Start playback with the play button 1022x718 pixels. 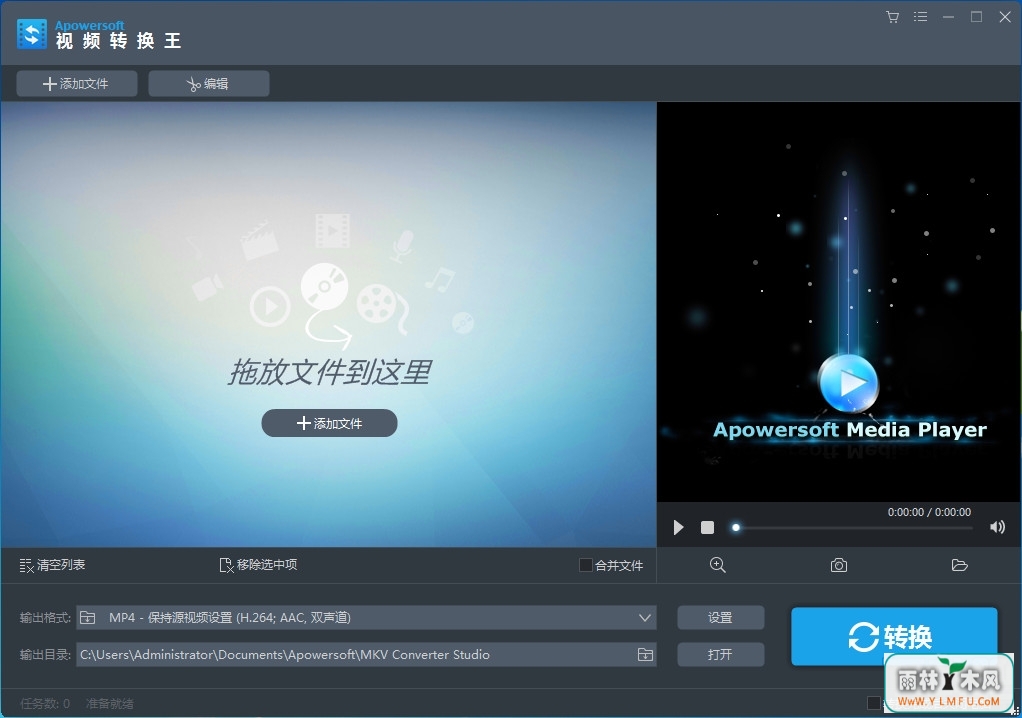(679, 527)
